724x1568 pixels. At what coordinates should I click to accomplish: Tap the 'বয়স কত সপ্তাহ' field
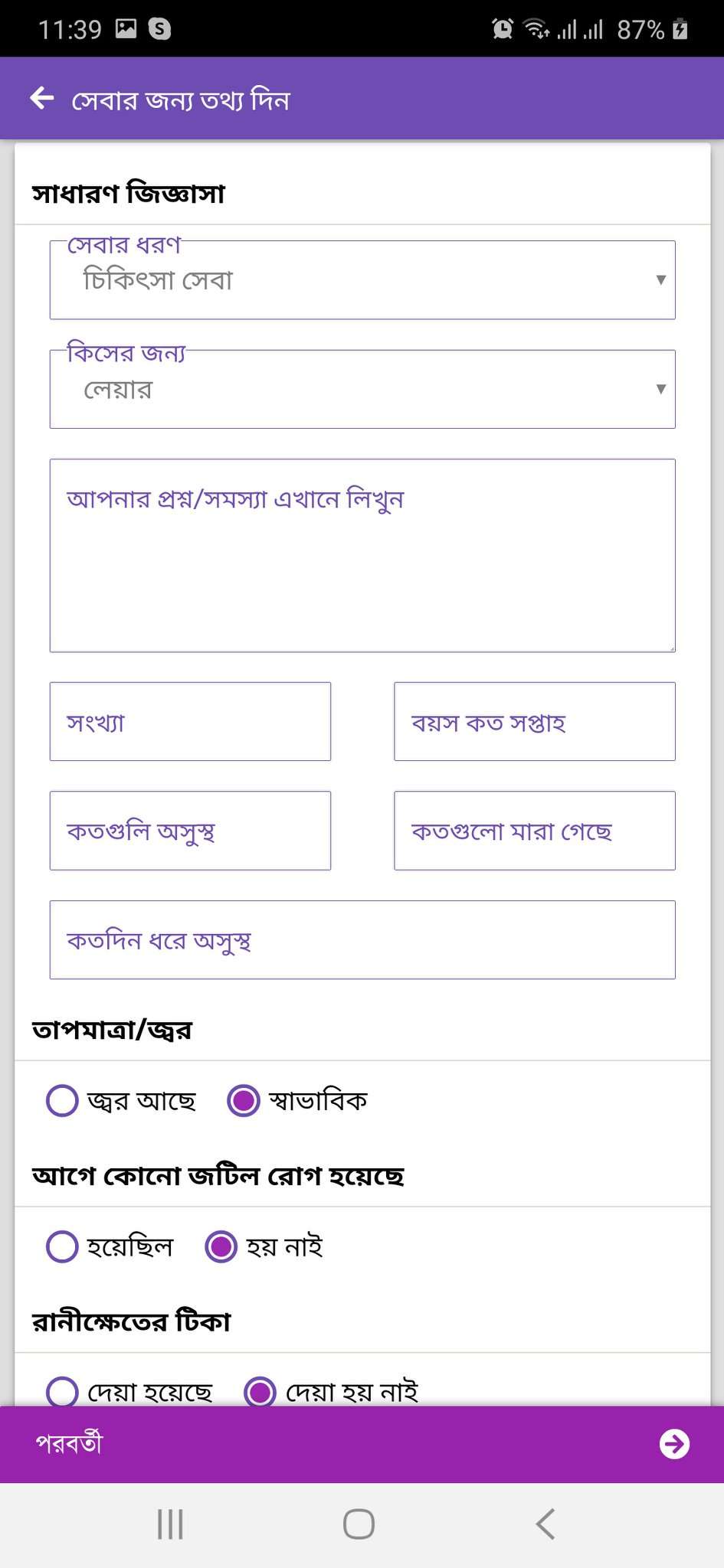534,721
